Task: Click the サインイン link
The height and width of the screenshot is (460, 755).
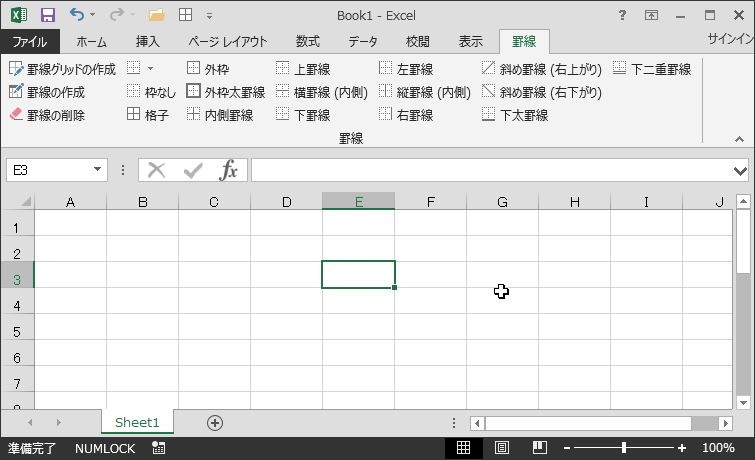Action: (730, 39)
